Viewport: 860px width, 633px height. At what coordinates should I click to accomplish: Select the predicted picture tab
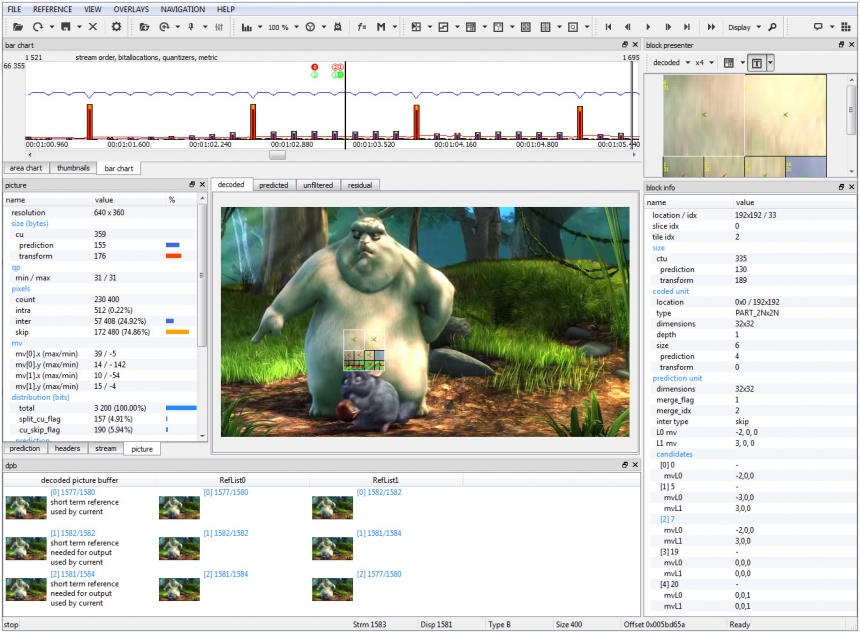(x=274, y=185)
